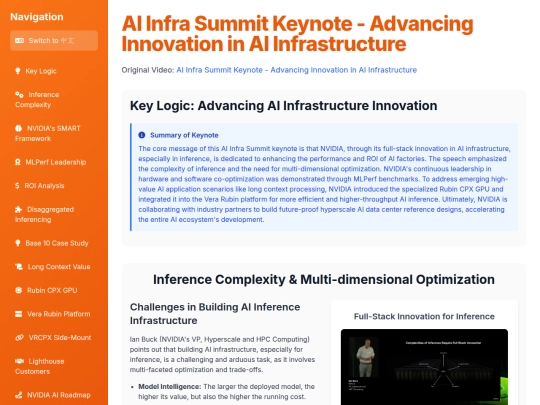This screenshot has height=405, width=540.
Task: Jump to Inference Complexity section
Action: click(x=54, y=100)
